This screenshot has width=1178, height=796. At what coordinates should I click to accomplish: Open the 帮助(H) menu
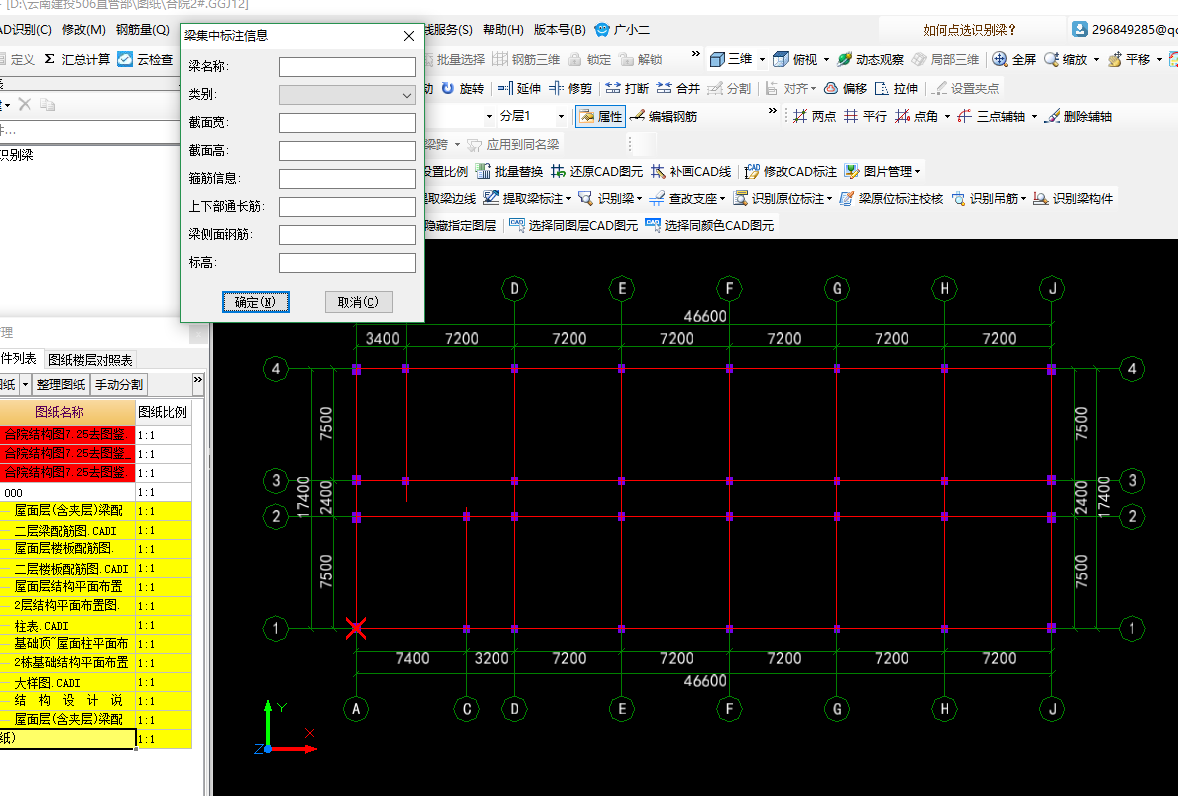pyautogui.click(x=503, y=30)
